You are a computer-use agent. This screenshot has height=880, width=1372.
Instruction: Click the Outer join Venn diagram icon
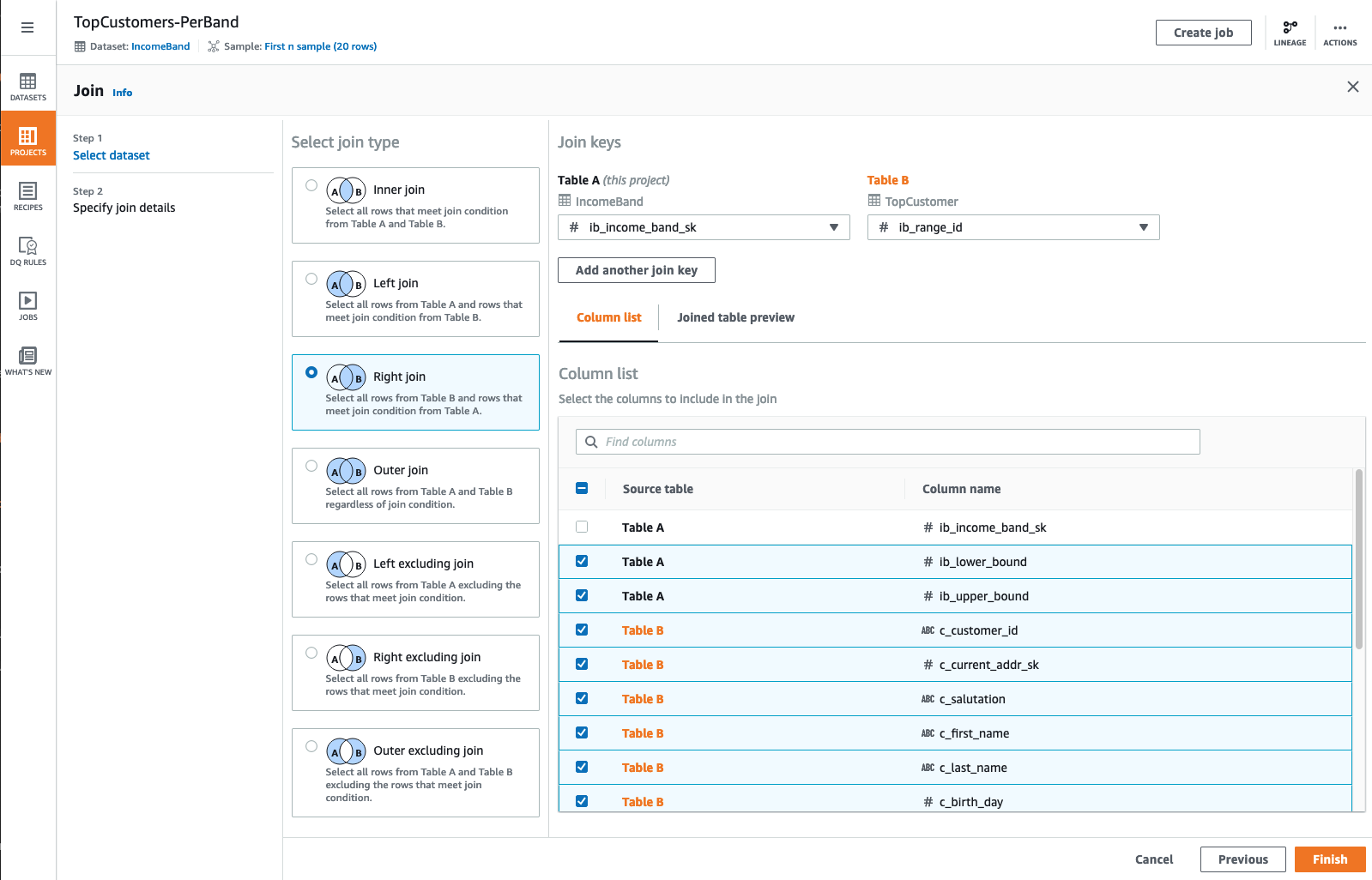pos(347,471)
